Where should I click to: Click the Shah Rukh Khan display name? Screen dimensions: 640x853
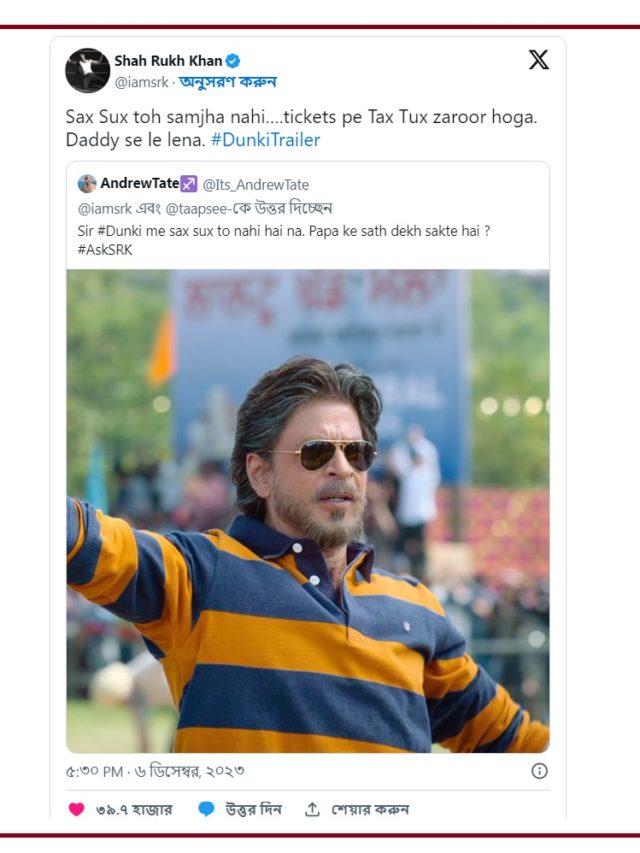pyautogui.click(x=168, y=61)
